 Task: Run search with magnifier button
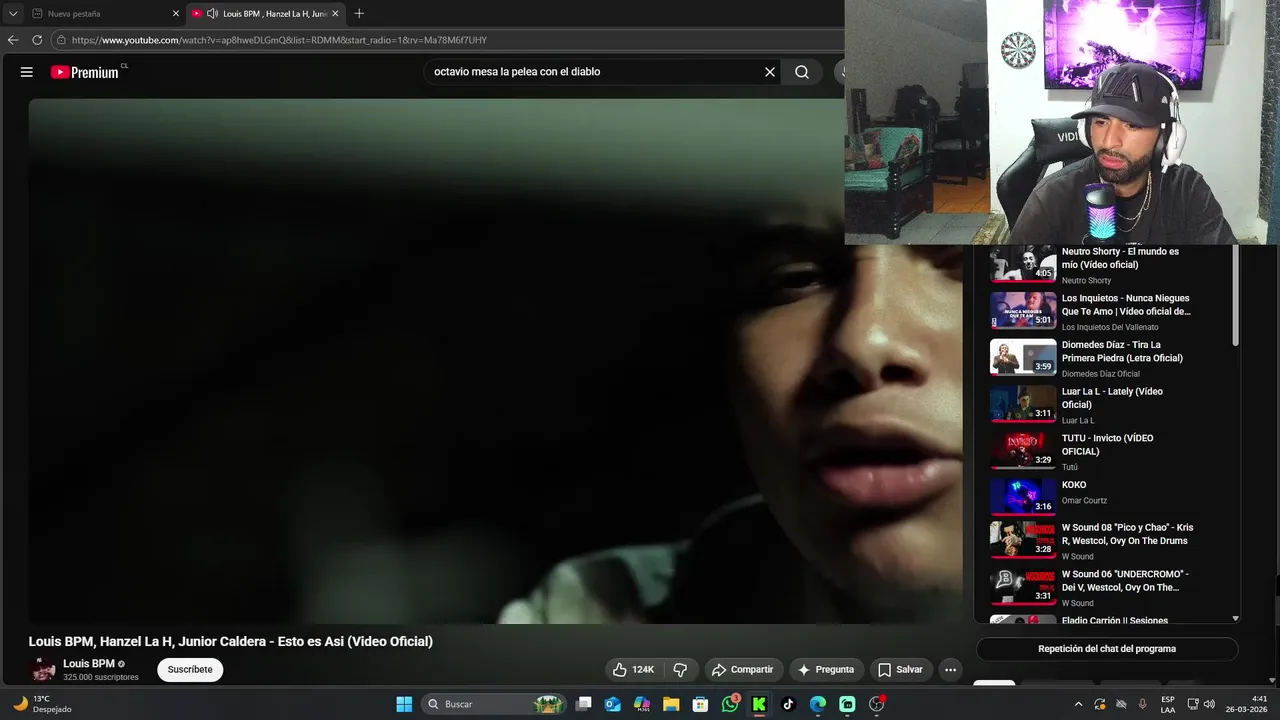coord(802,72)
